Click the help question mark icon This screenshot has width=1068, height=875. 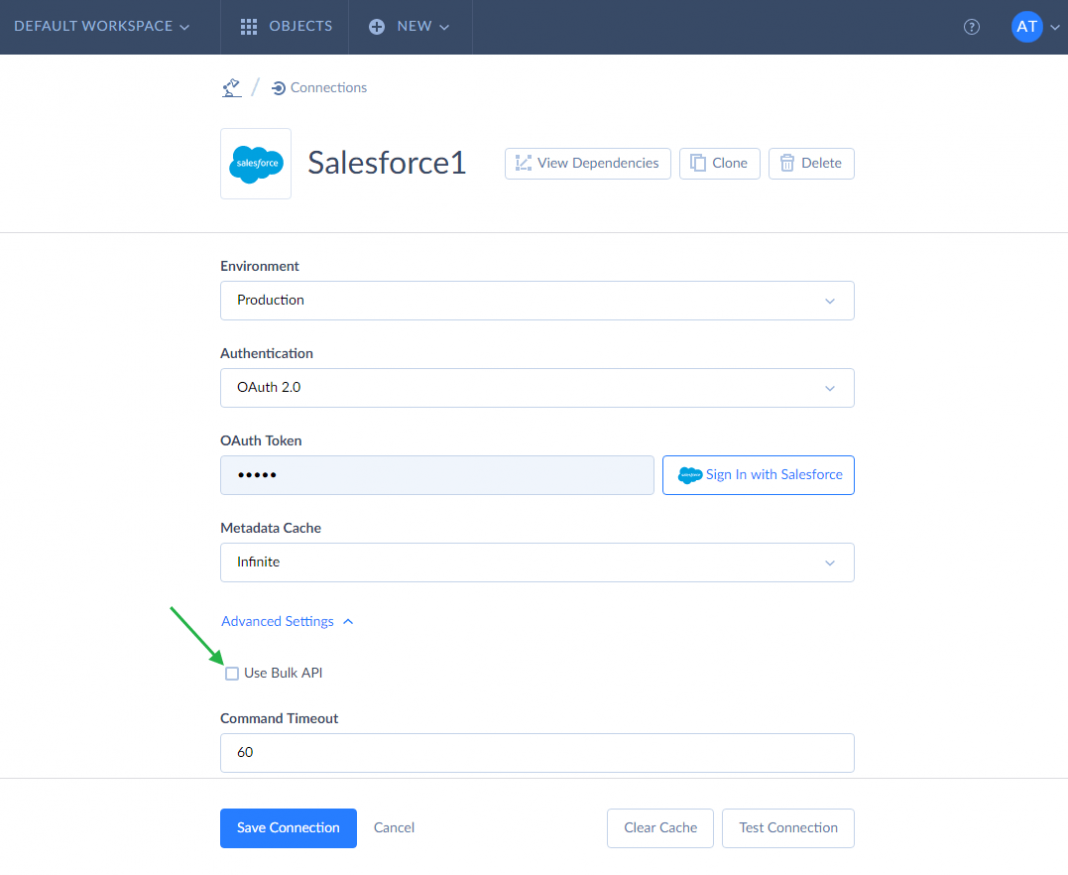pos(971,27)
